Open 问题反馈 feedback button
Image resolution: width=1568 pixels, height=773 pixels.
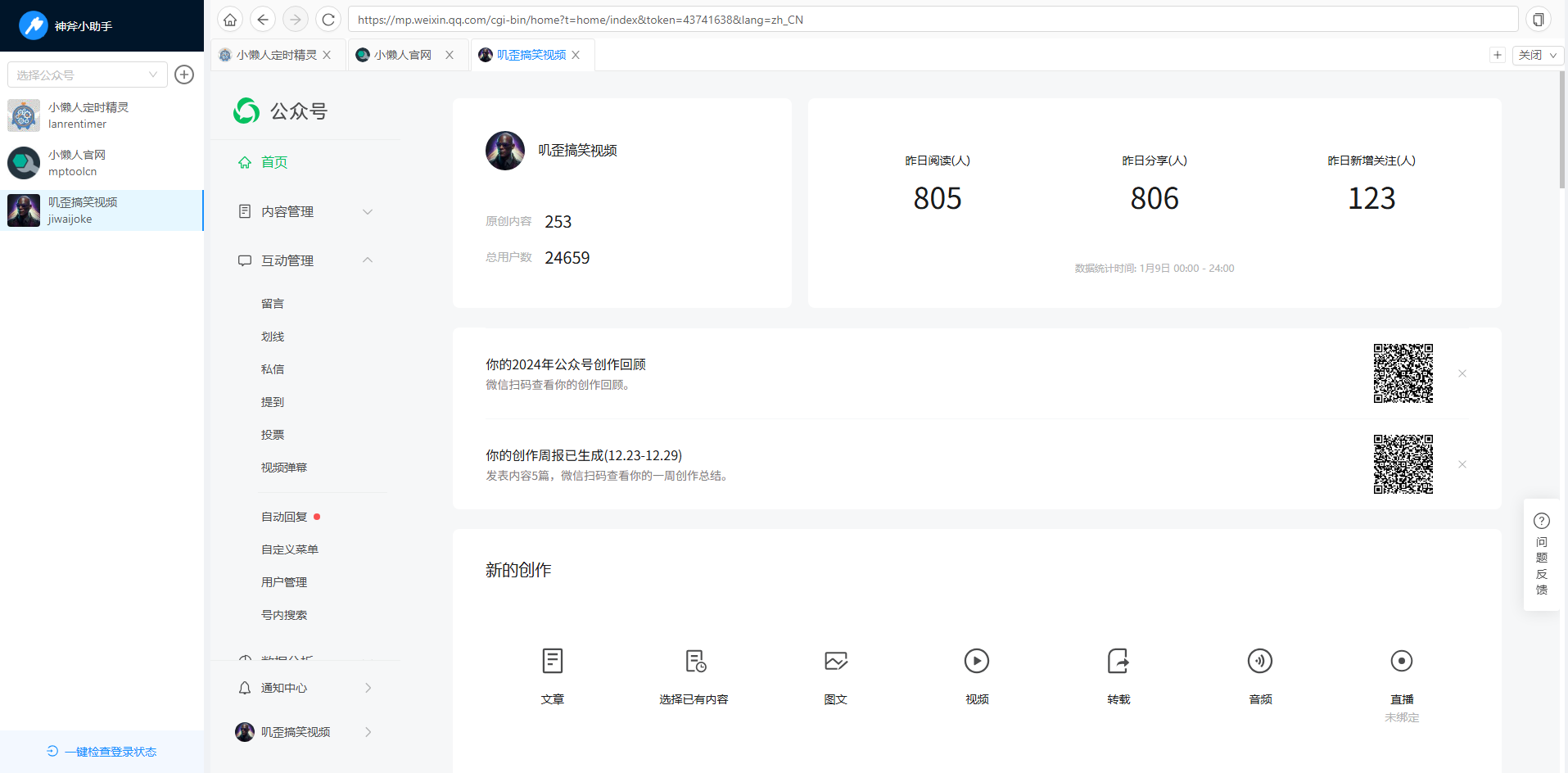[x=1541, y=554]
